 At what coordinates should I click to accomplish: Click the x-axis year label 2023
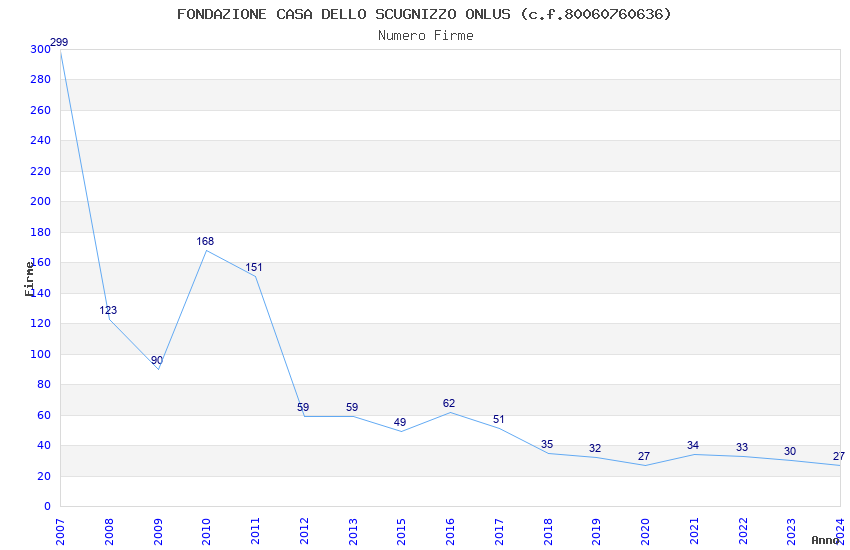point(792,532)
